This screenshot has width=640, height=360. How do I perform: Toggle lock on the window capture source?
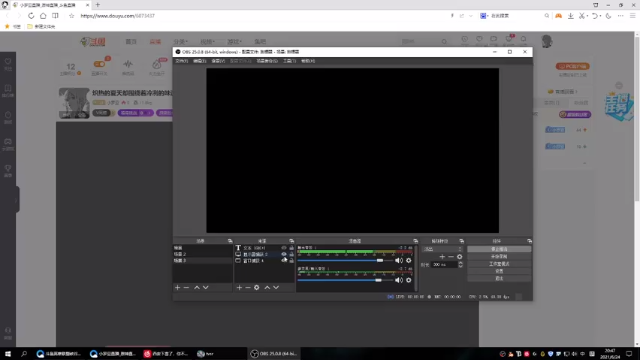pyautogui.click(x=291, y=260)
